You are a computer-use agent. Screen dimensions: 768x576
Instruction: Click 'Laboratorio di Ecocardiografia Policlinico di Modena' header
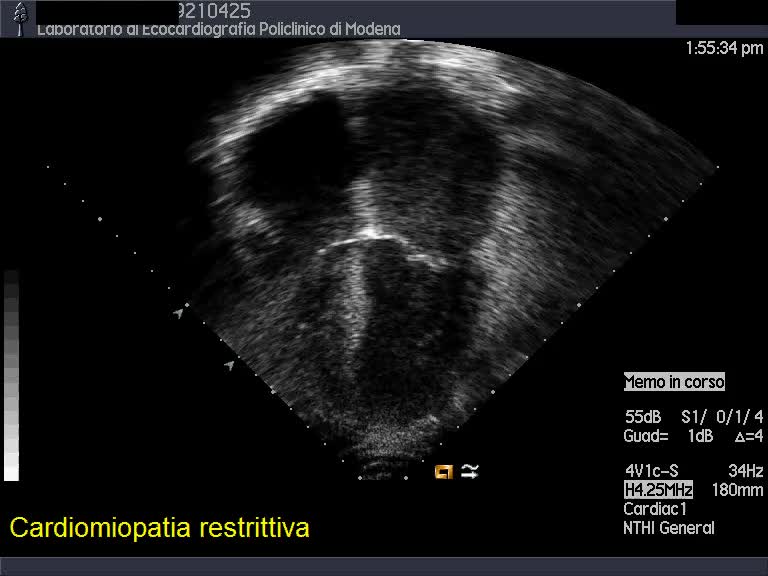218,29
